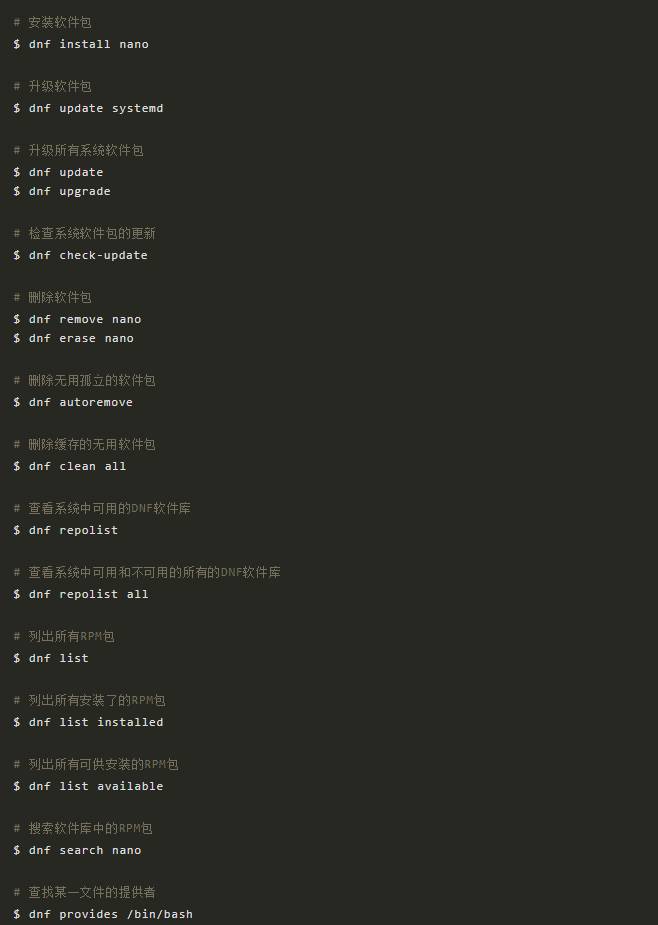Click the "# 删除缓存的无用软件包" comment

[x=84, y=444]
